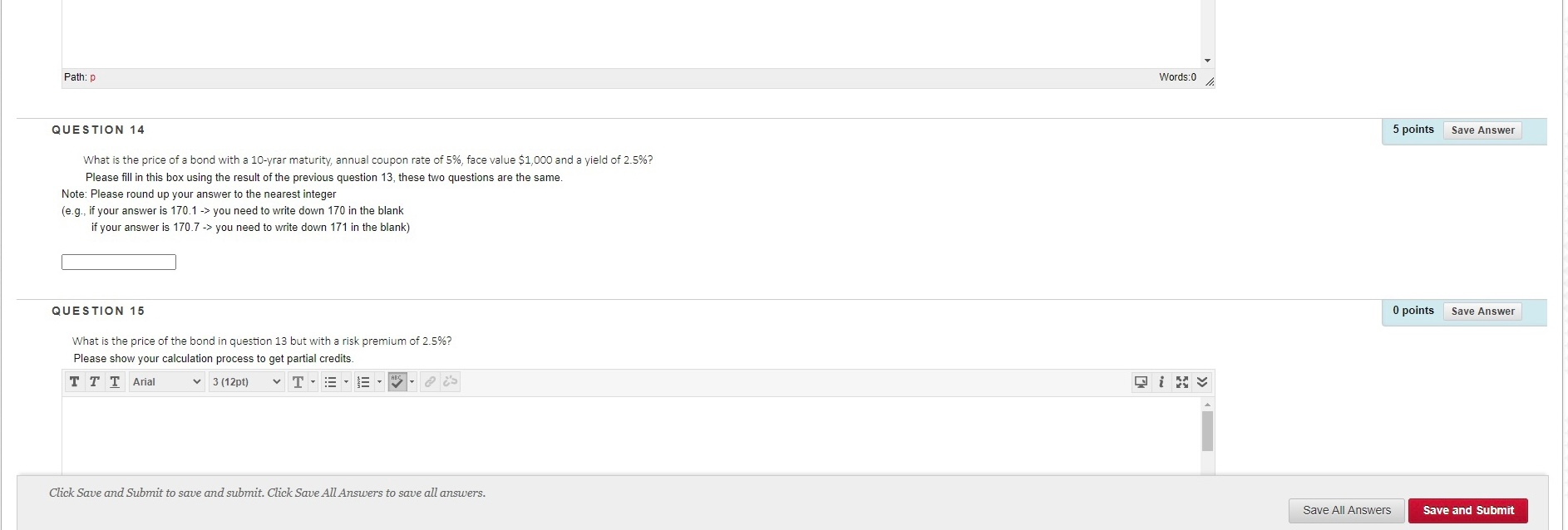This screenshot has width=1568, height=530.
Task: Expand editor to fullscreen
Action: [1181, 382]
